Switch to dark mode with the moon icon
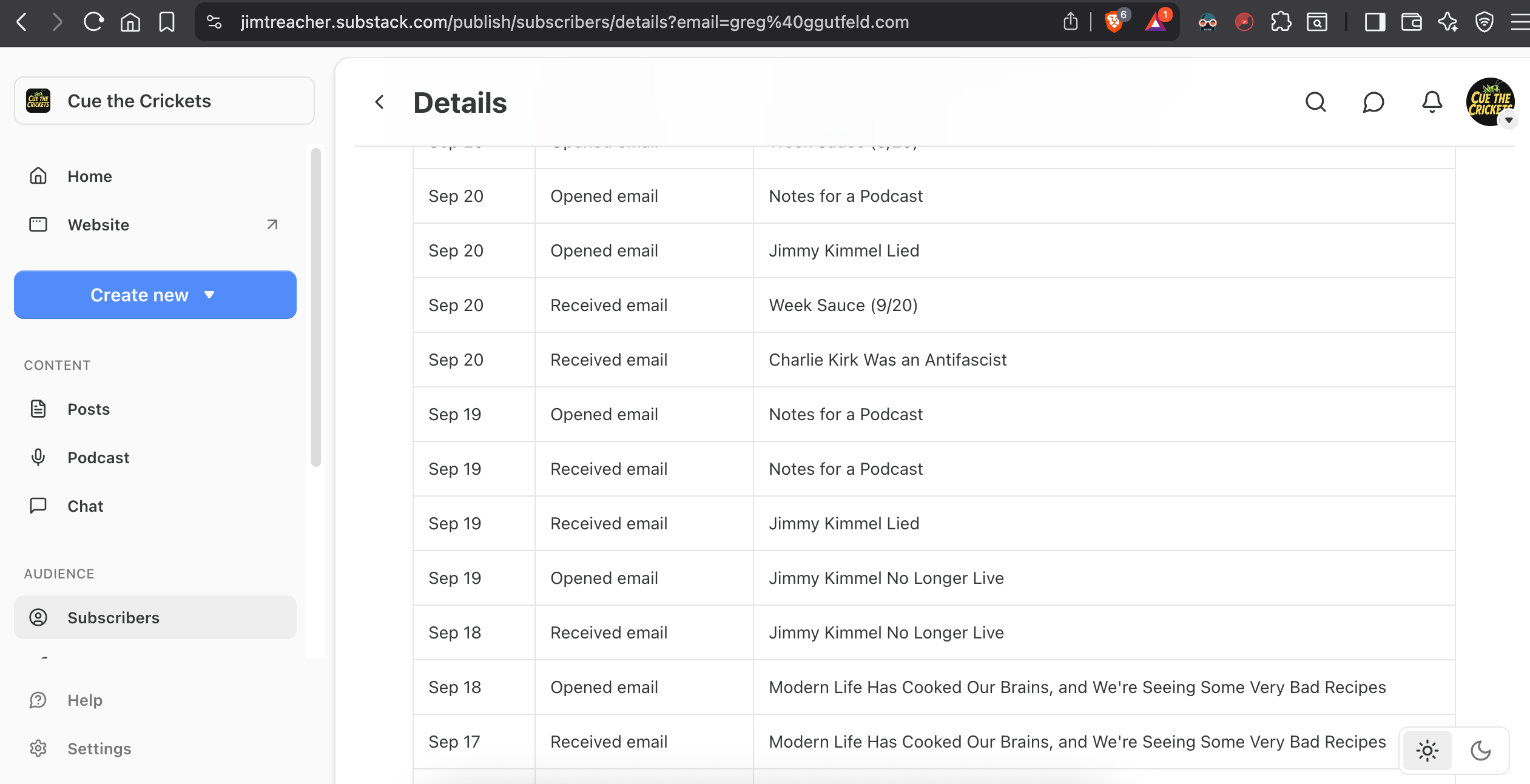 (1480, 751)
